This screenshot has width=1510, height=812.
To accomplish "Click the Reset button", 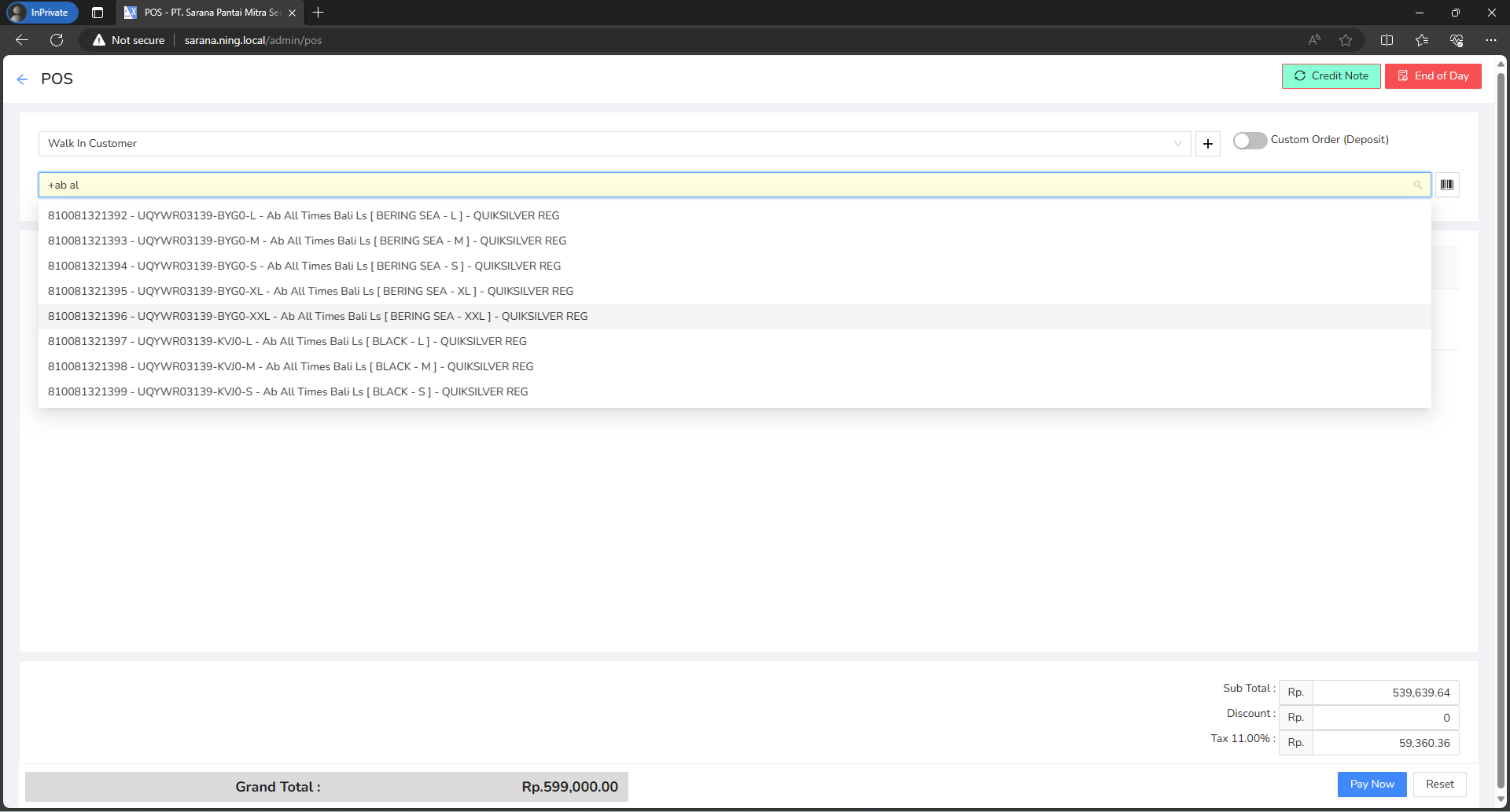I will [x=1439, y=784].
